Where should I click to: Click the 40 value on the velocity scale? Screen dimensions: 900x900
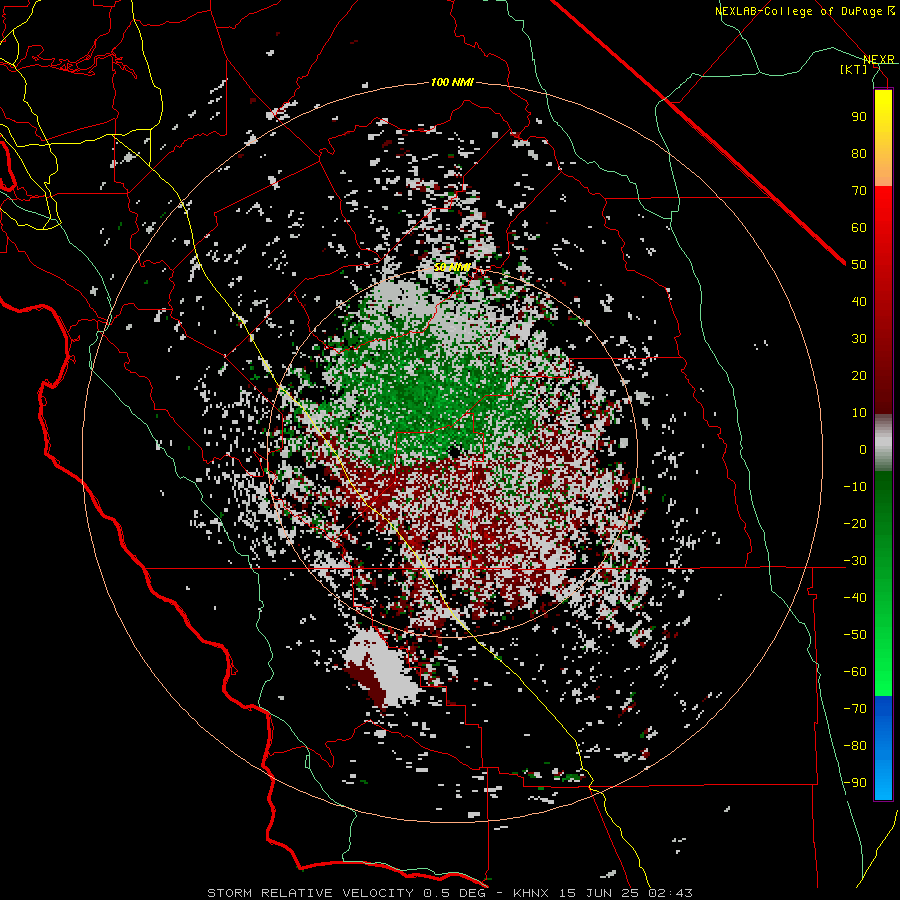859,302
